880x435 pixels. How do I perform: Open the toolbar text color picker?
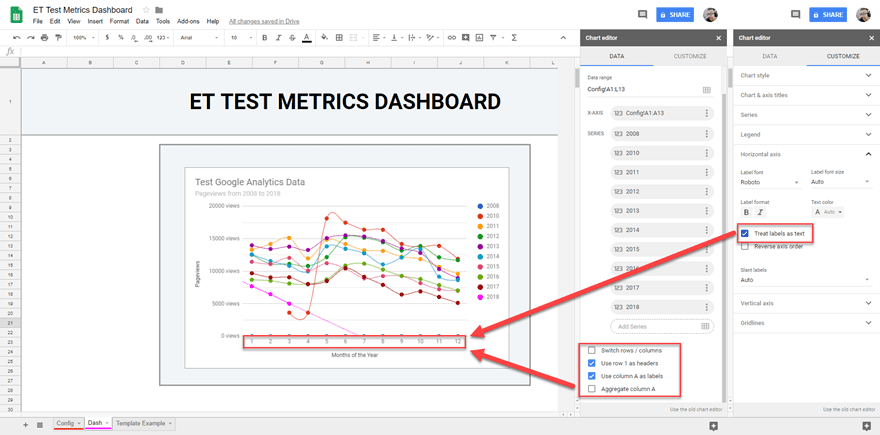pyautogui.click(x=306, y=38)
